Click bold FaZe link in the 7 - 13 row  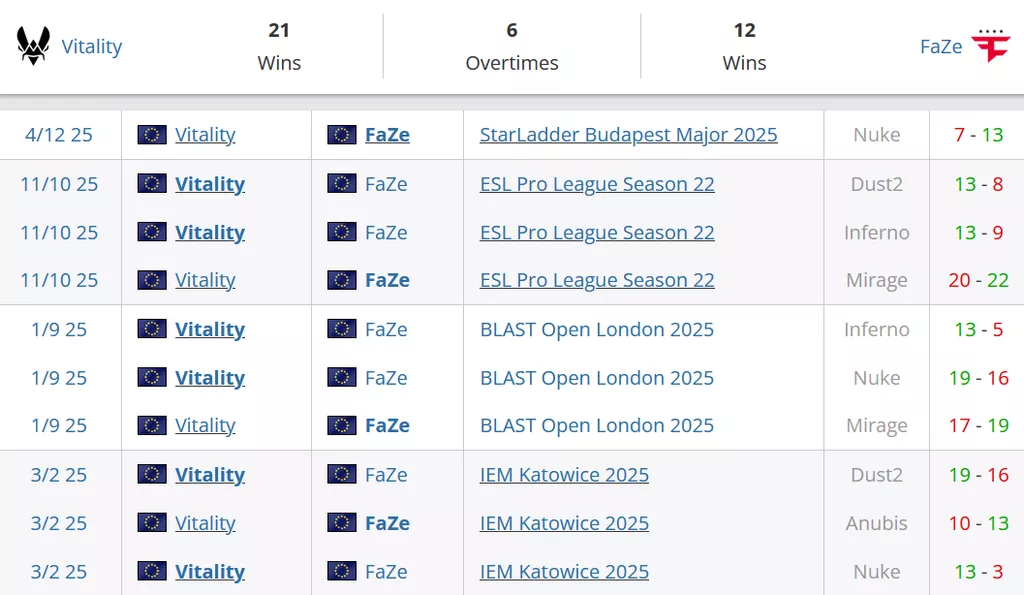[387, 135]
